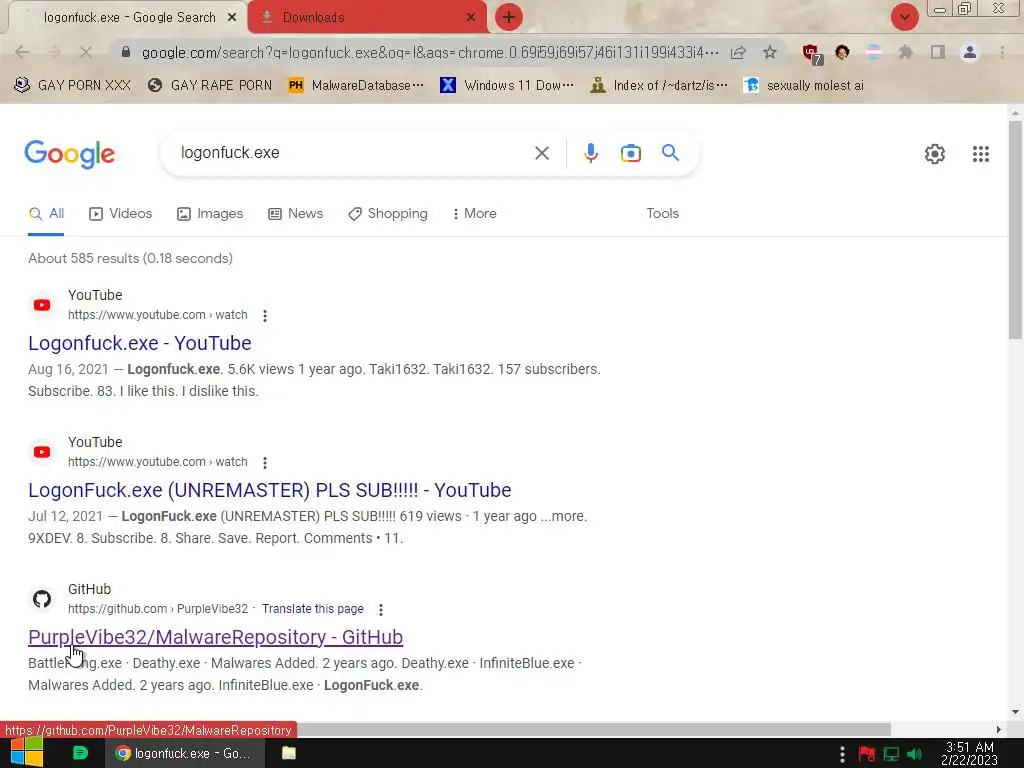Search by image with the camera icon
Screen dimensions: 1024x768
tap(630, 153)
